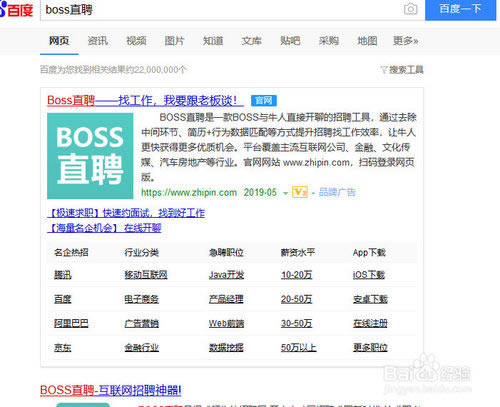Viewport: 500px width, 407px height.
Task: Select the 20-50万 salary link
Action: pyautogui.click(x=296, y=299)
